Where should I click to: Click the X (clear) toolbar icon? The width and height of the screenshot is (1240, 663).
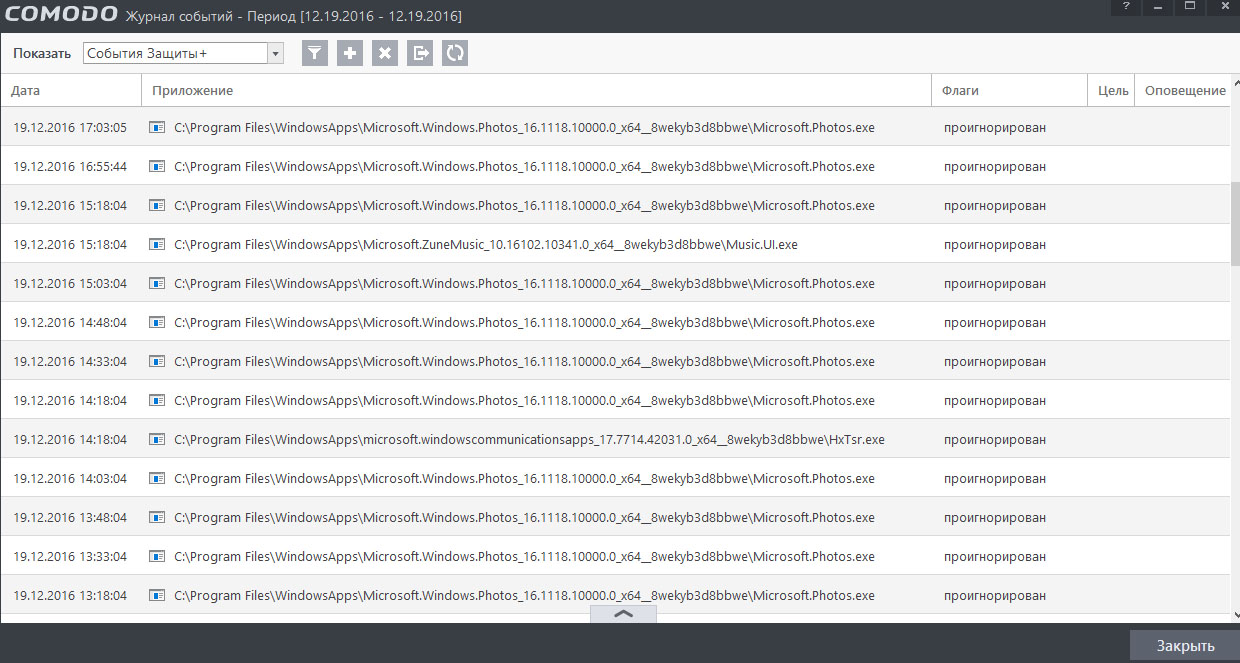[x=385, y=53]
